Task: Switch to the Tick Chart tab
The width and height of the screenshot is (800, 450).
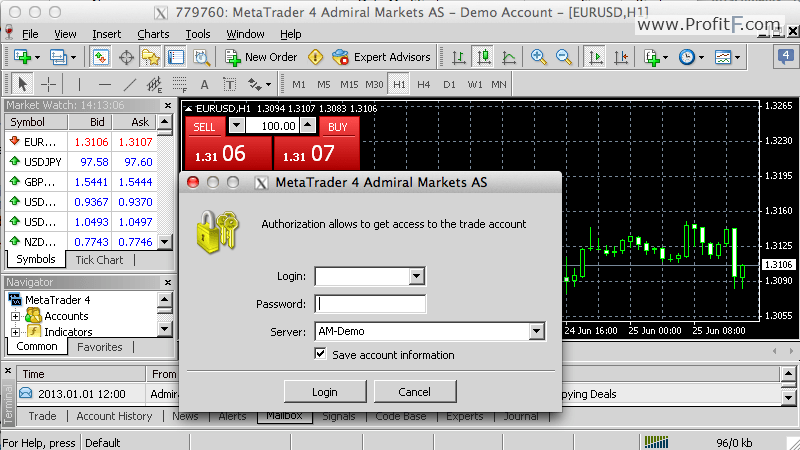Action: point(99,260)
